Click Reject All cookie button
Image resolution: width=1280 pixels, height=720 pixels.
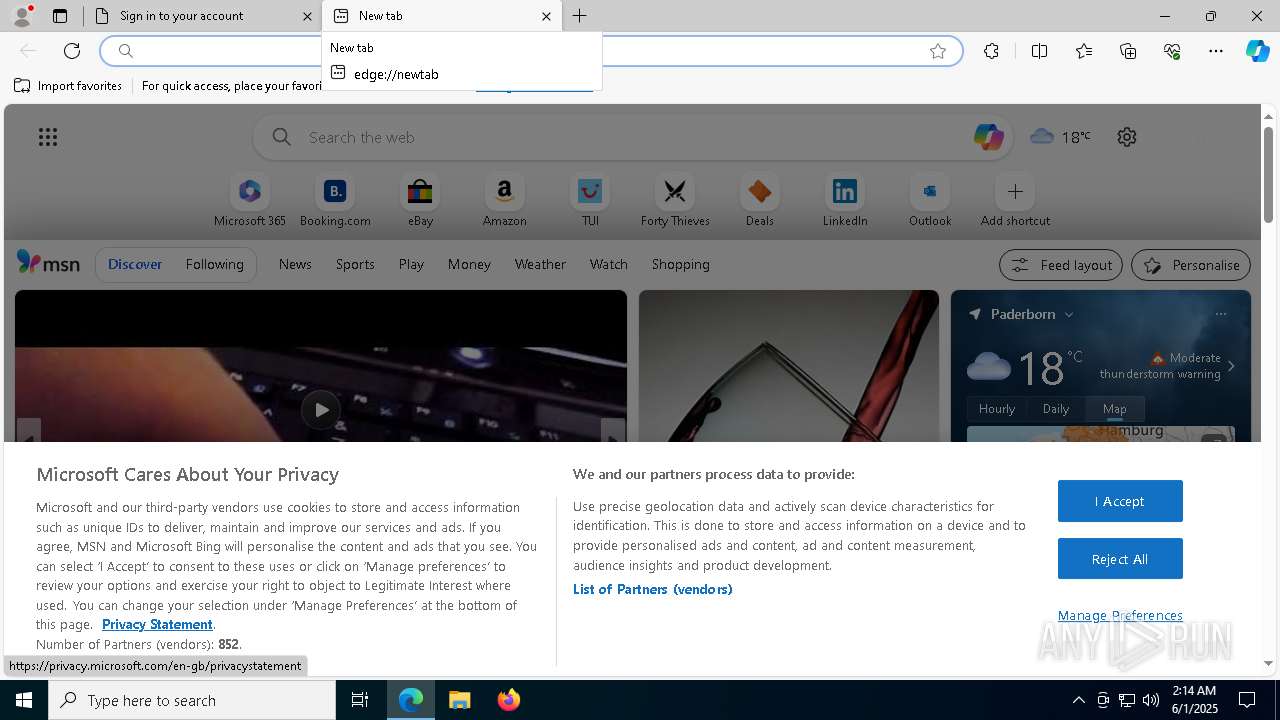[1120, 559]
